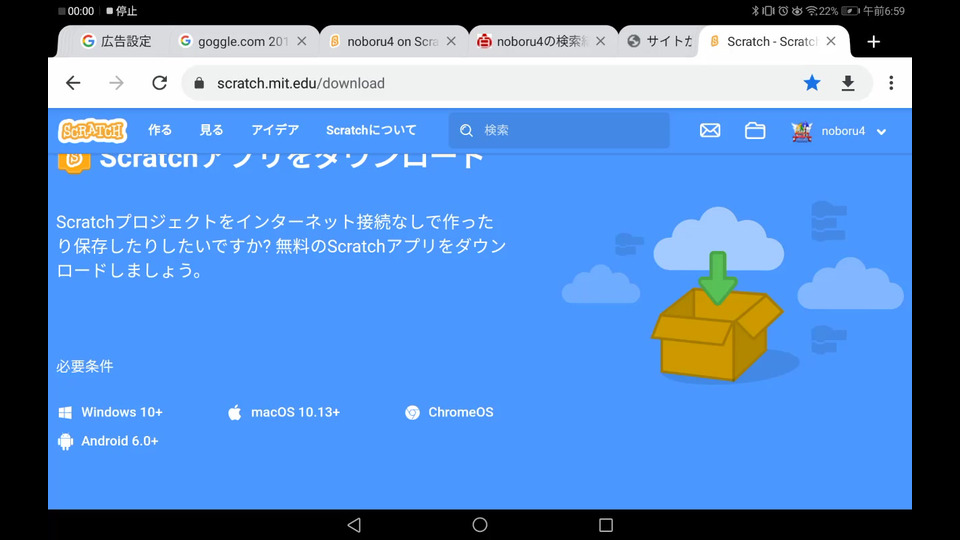Tap the Wi-Fi icon in status bar
The image size is (960, 540).
812,11
